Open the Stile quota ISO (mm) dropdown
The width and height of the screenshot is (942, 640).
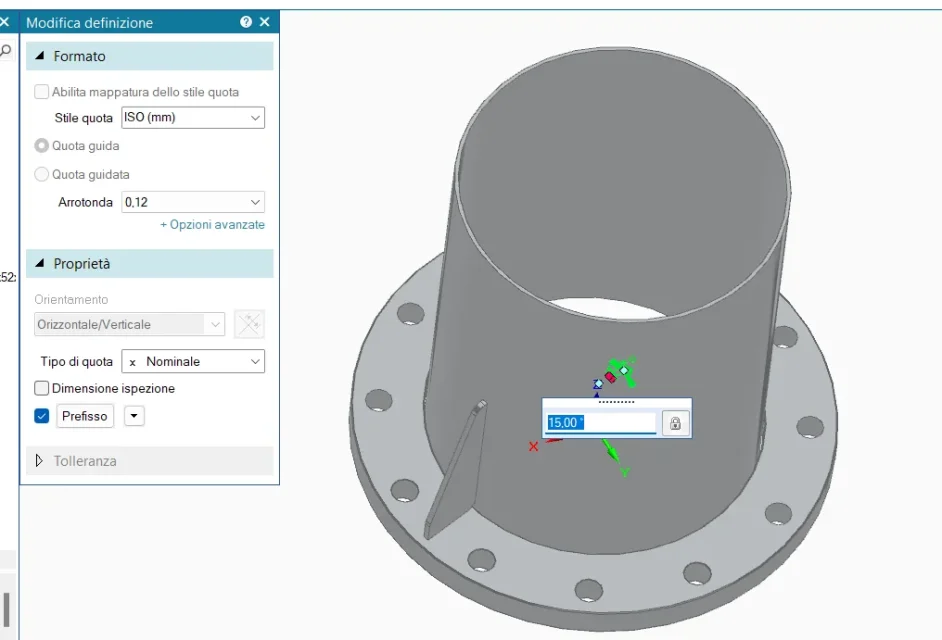pyautogui.click(x=193, y=118)
